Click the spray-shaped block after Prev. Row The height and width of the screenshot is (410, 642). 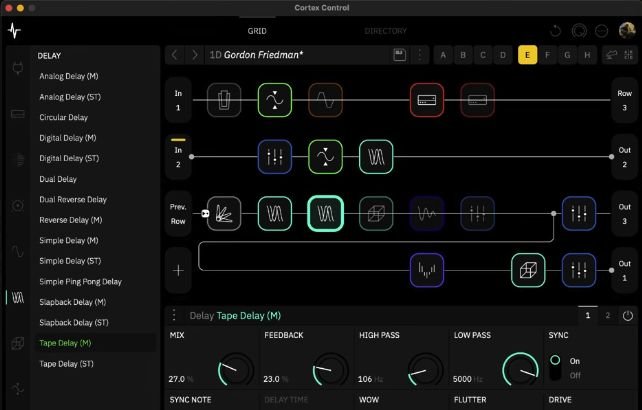tap(224, 213)
